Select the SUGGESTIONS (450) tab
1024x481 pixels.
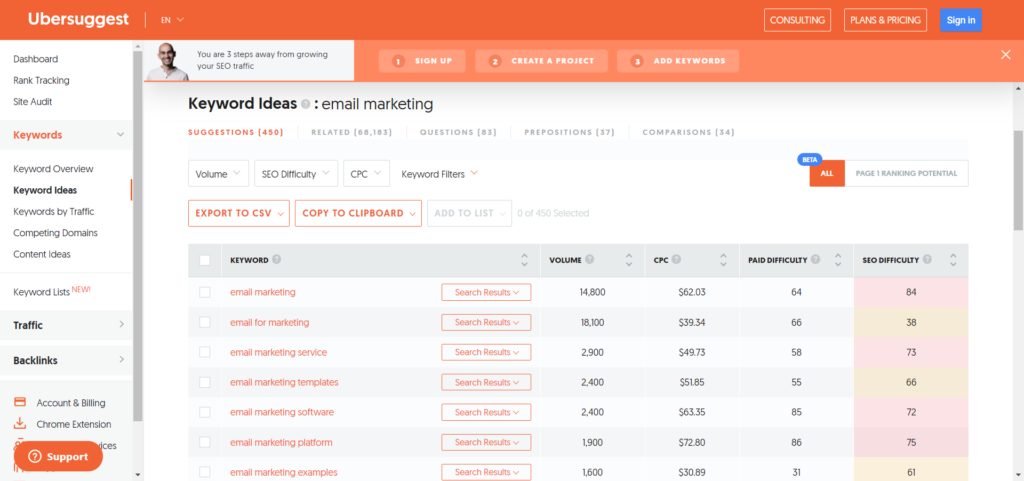236,132
